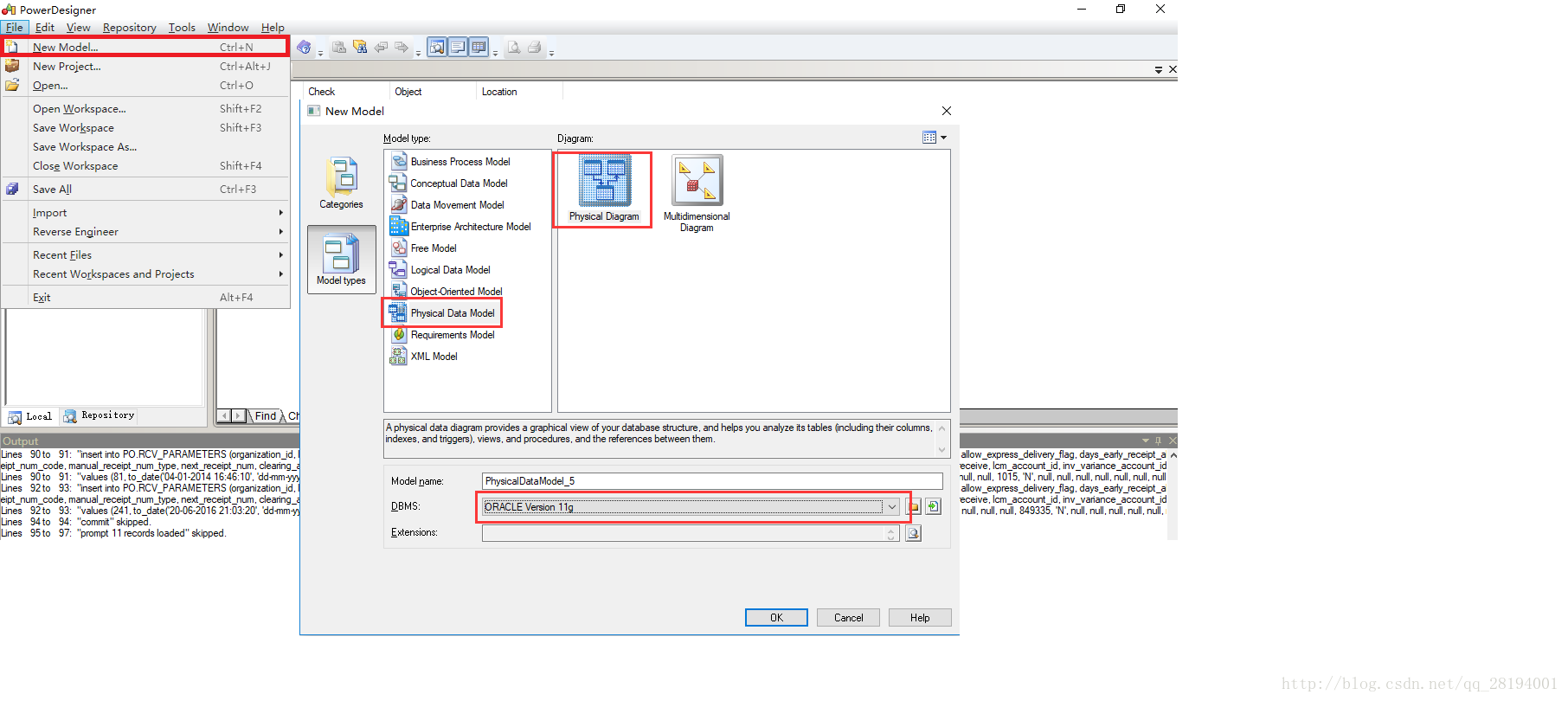
Task: Close the New Model dialog
Action: click(947, 111)
